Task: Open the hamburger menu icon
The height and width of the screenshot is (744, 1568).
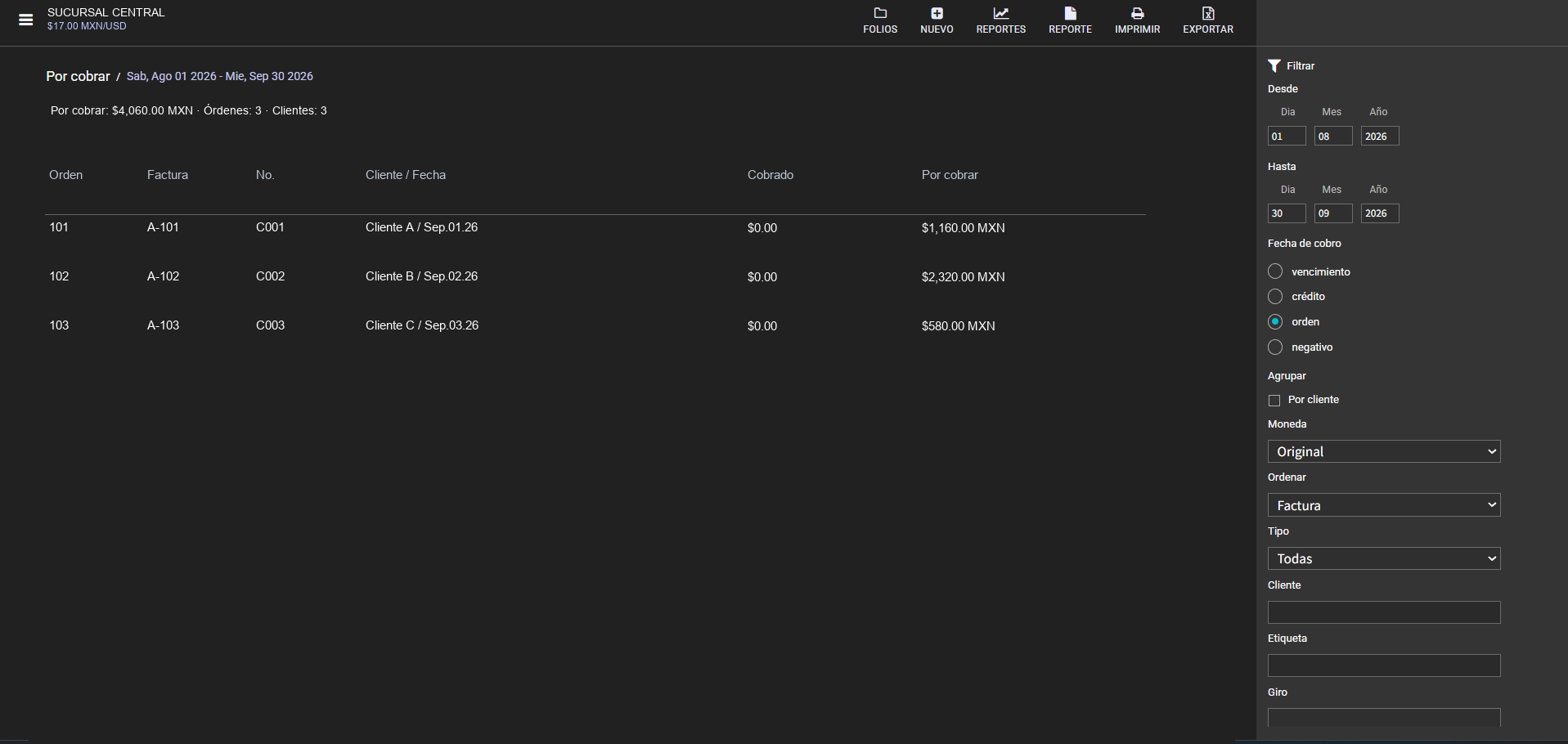Action: coord(26,20)
